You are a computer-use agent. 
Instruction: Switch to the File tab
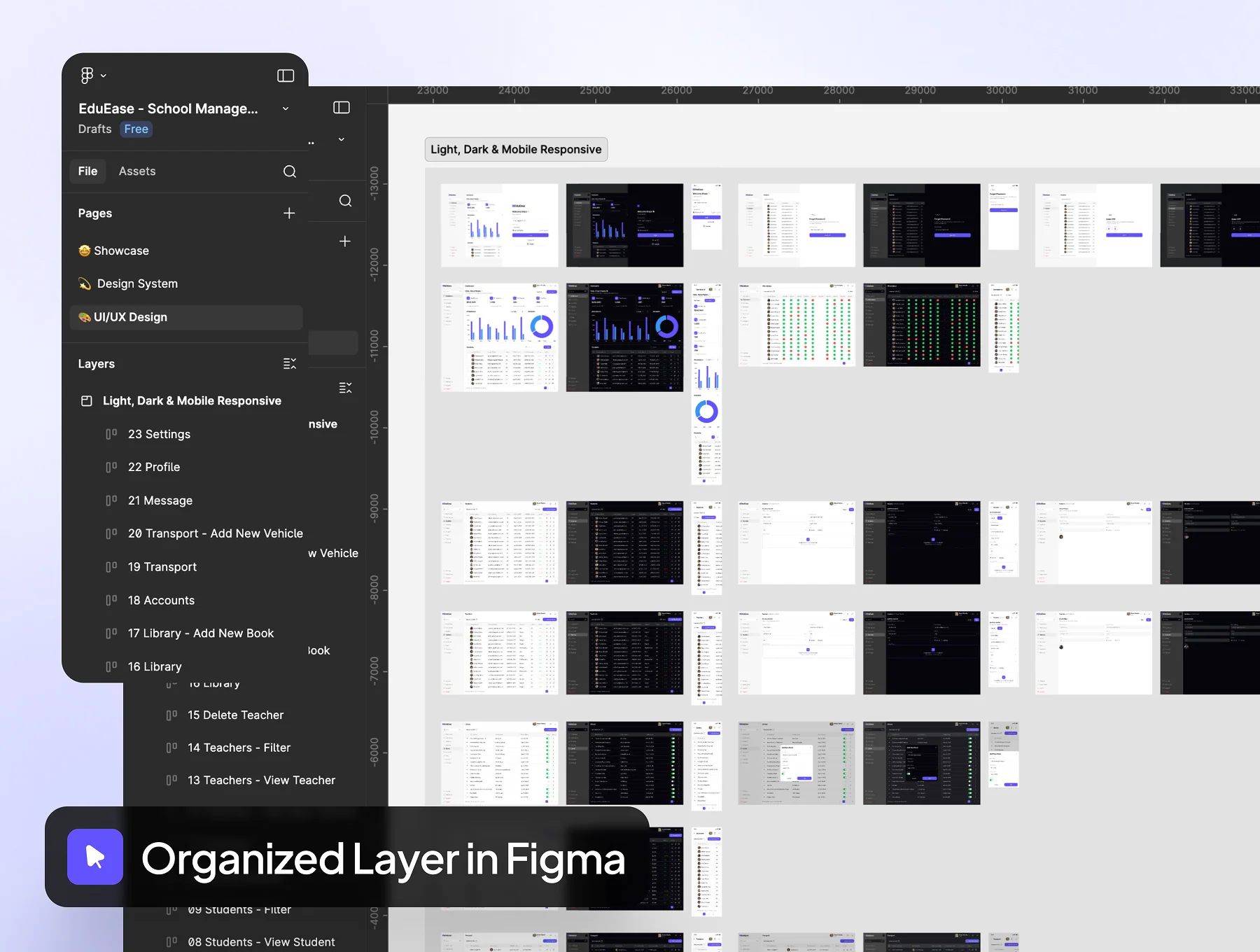88,171
